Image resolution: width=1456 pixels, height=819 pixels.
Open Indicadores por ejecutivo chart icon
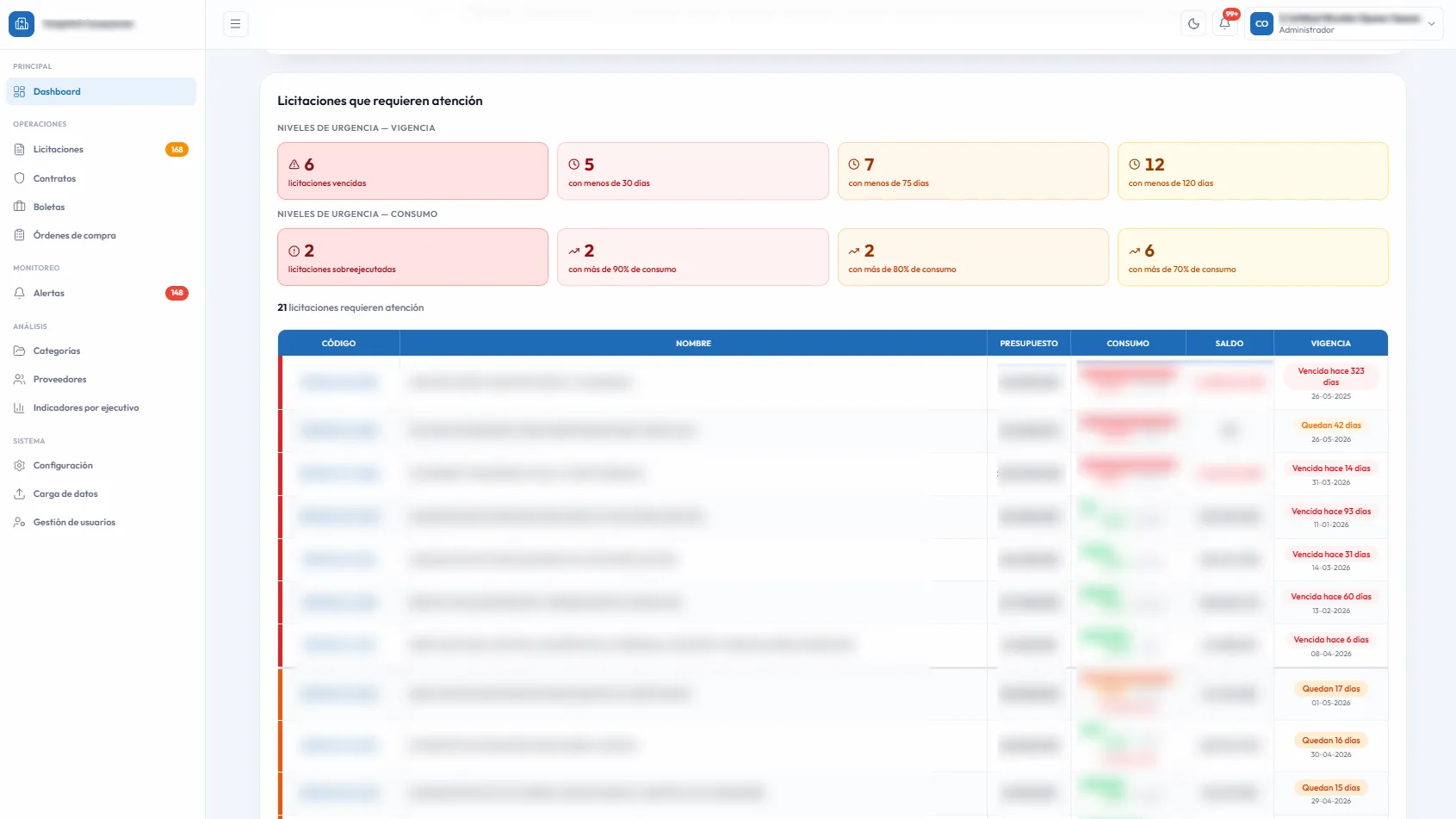(19, 407)
